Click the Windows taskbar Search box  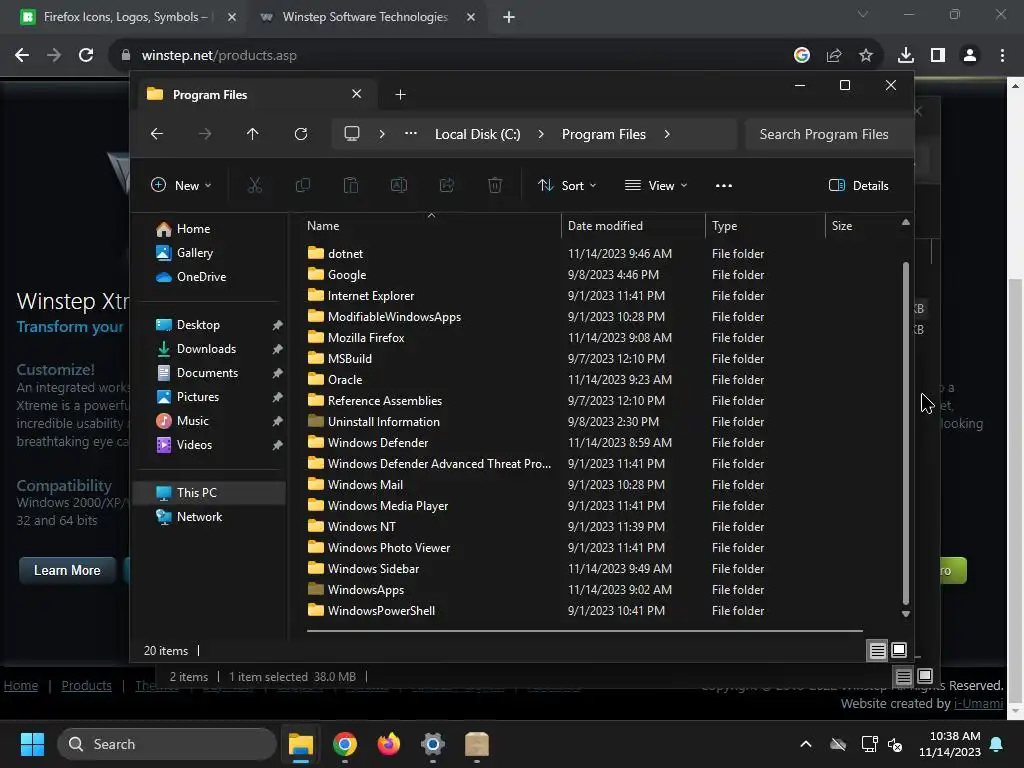[167, 744]
